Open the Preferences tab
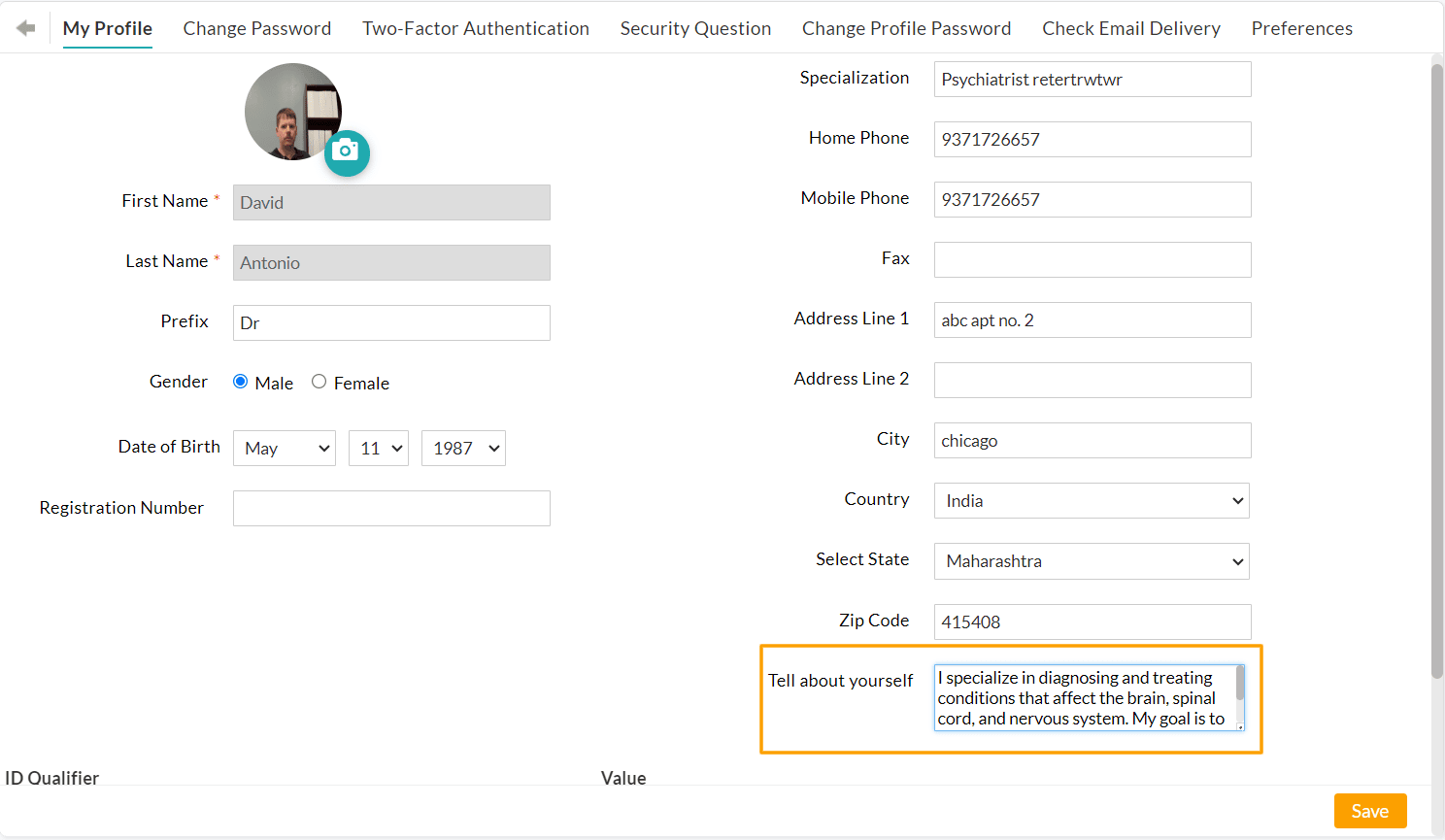The image size is (1445, 840). [1301, 29]
